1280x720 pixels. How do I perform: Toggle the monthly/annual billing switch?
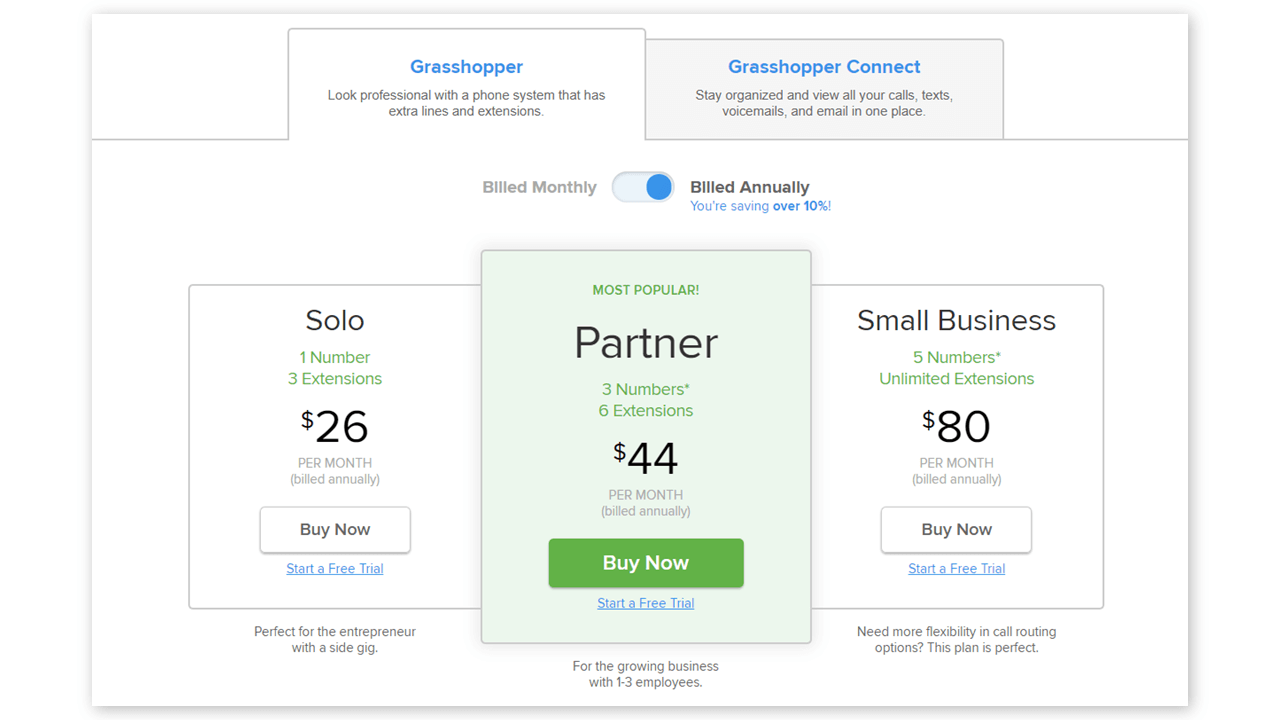643,187
